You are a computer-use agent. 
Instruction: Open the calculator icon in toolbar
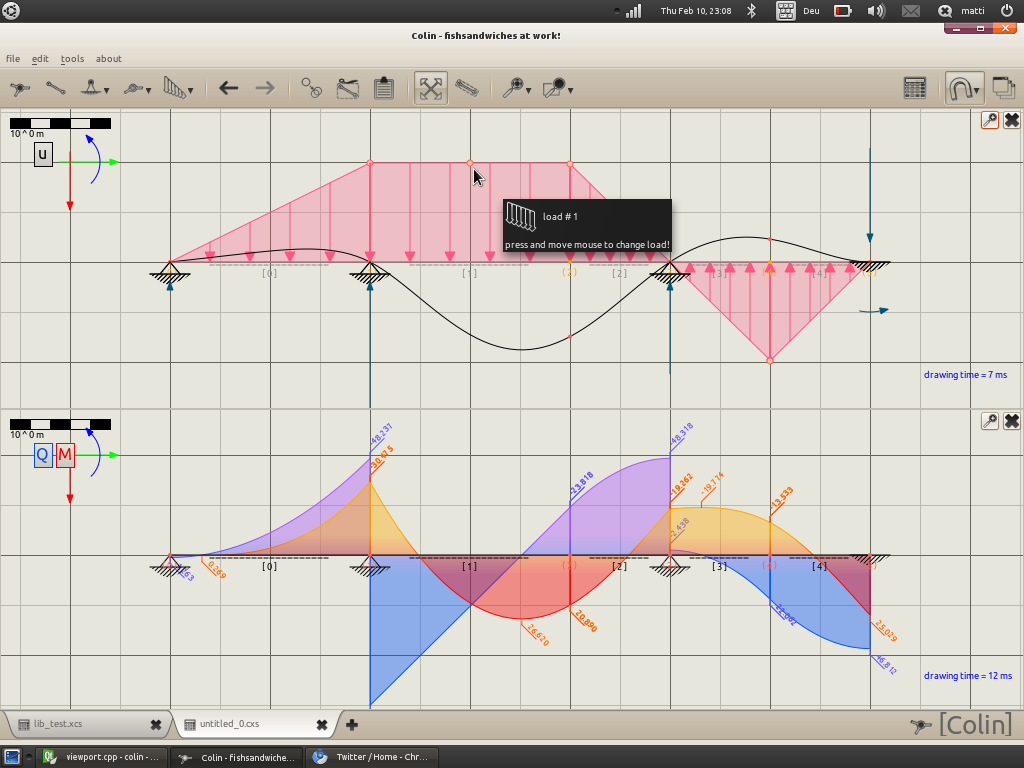[x=914, y=88]
